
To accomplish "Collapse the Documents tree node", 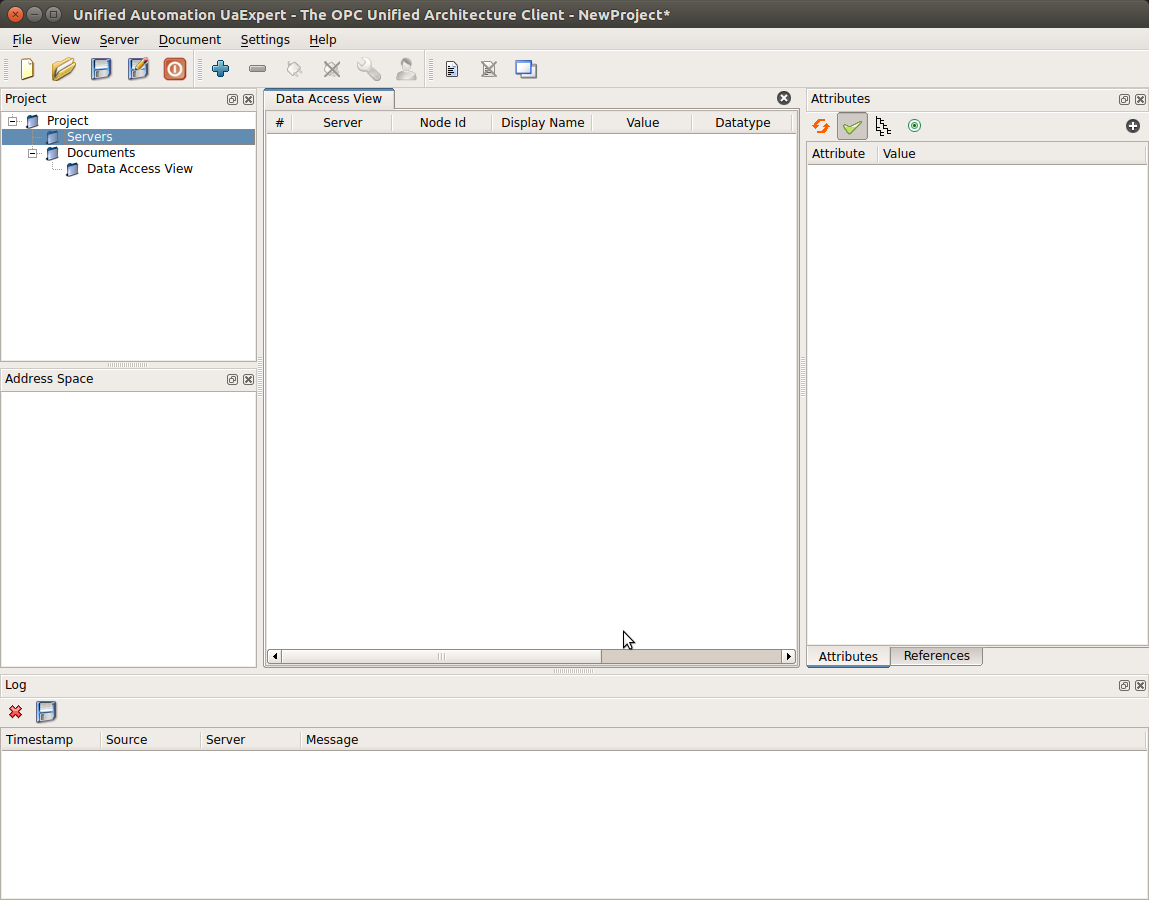I will (x=33, y=153).
